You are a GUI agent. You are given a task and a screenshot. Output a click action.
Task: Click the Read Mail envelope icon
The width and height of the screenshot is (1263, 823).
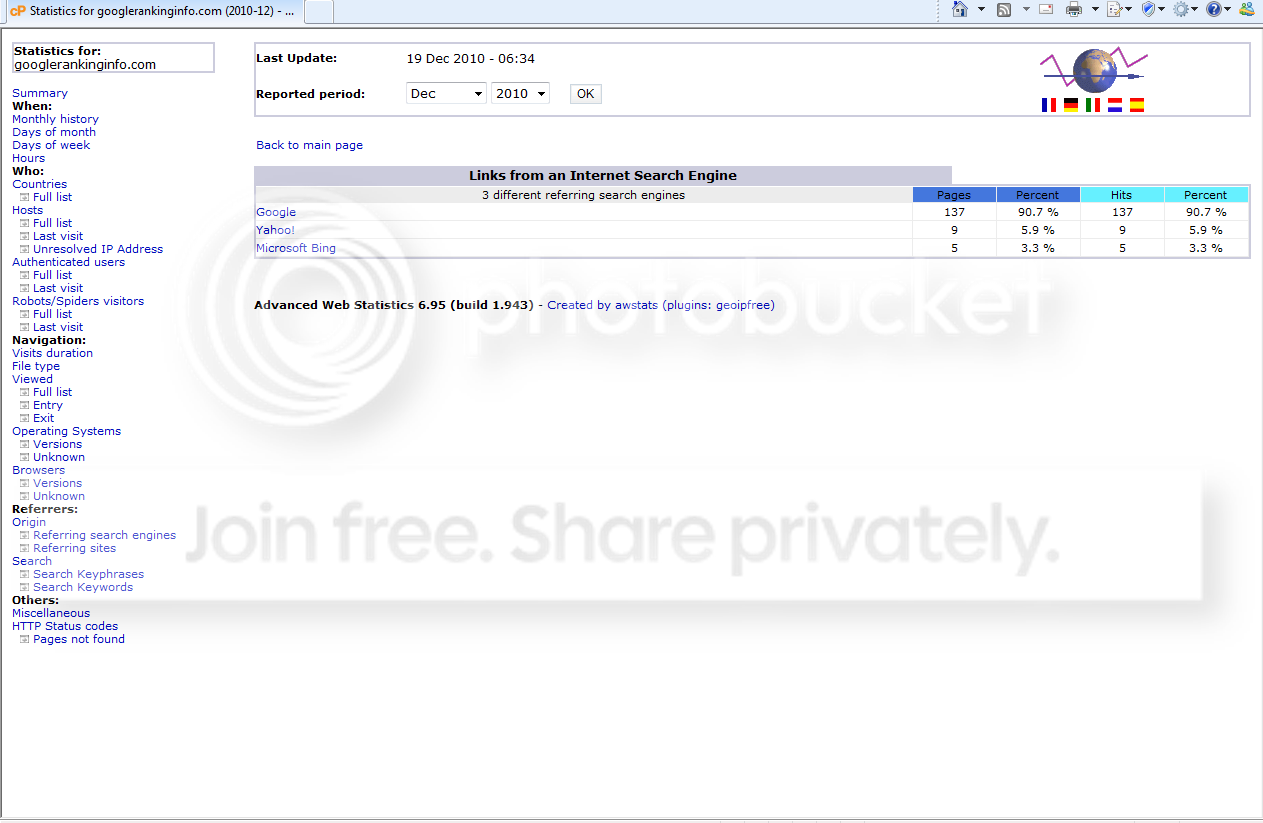(1046, 9)
